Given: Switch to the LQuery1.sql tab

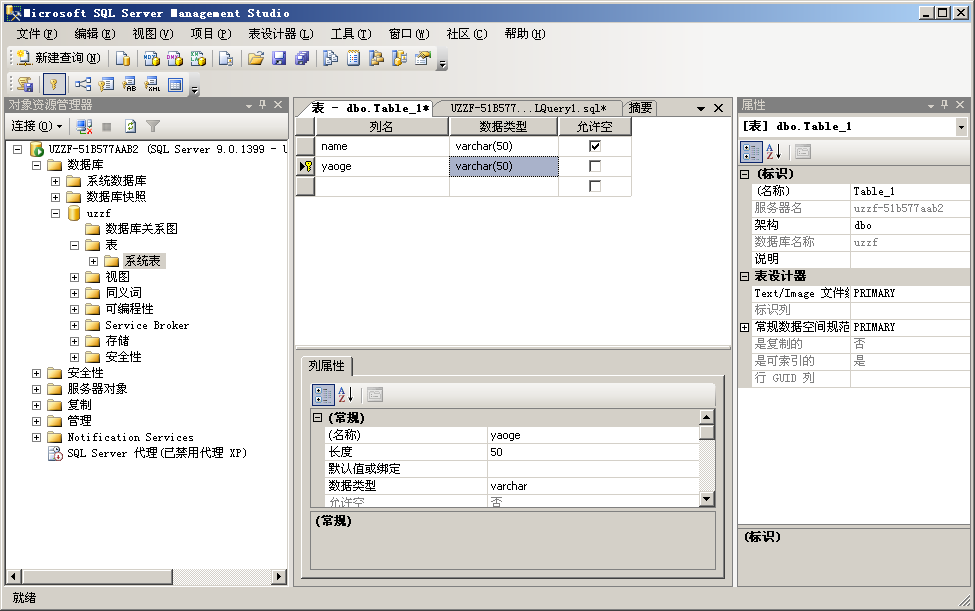Looking at the screenshot, I should pos(528,108).
